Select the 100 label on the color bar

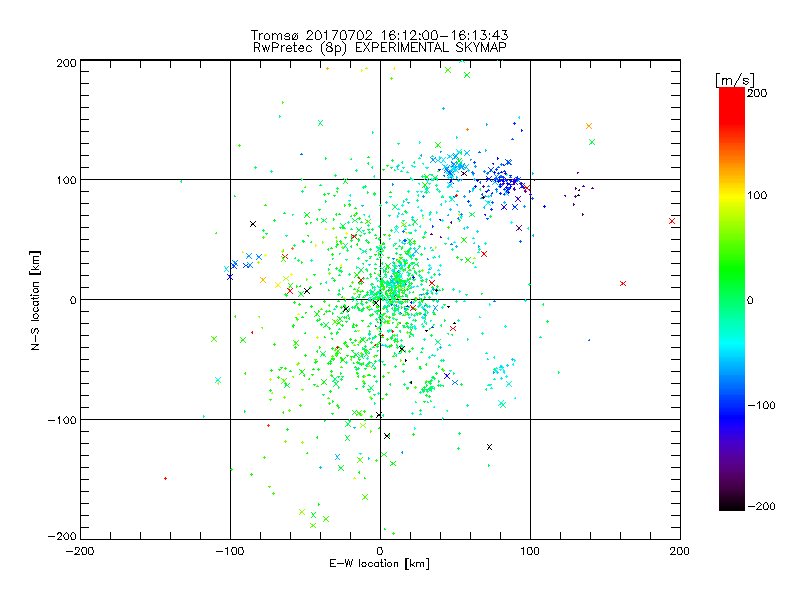click(757, 195)
